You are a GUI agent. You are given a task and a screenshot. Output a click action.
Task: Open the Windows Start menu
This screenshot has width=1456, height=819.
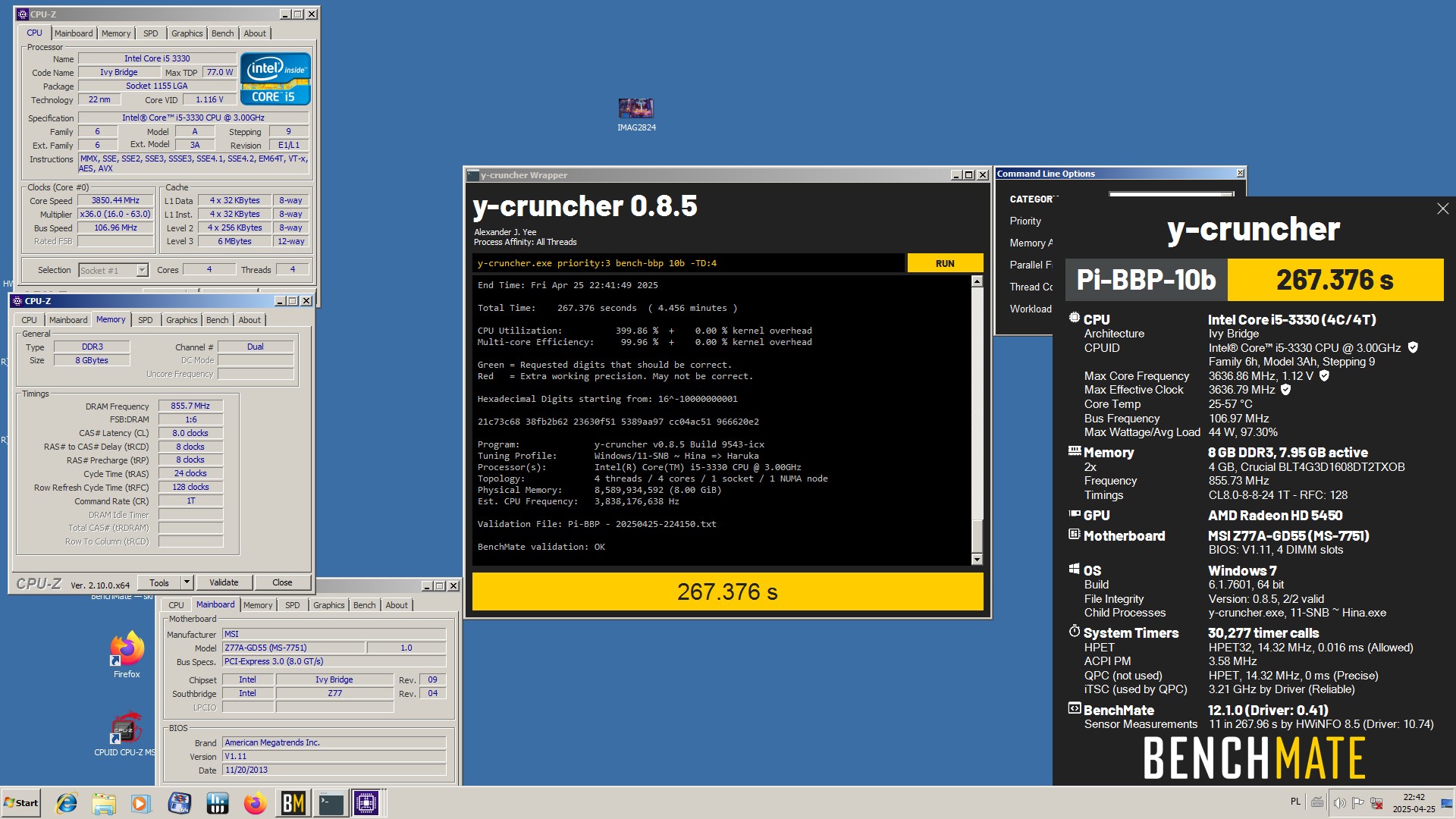pos(21,803)
